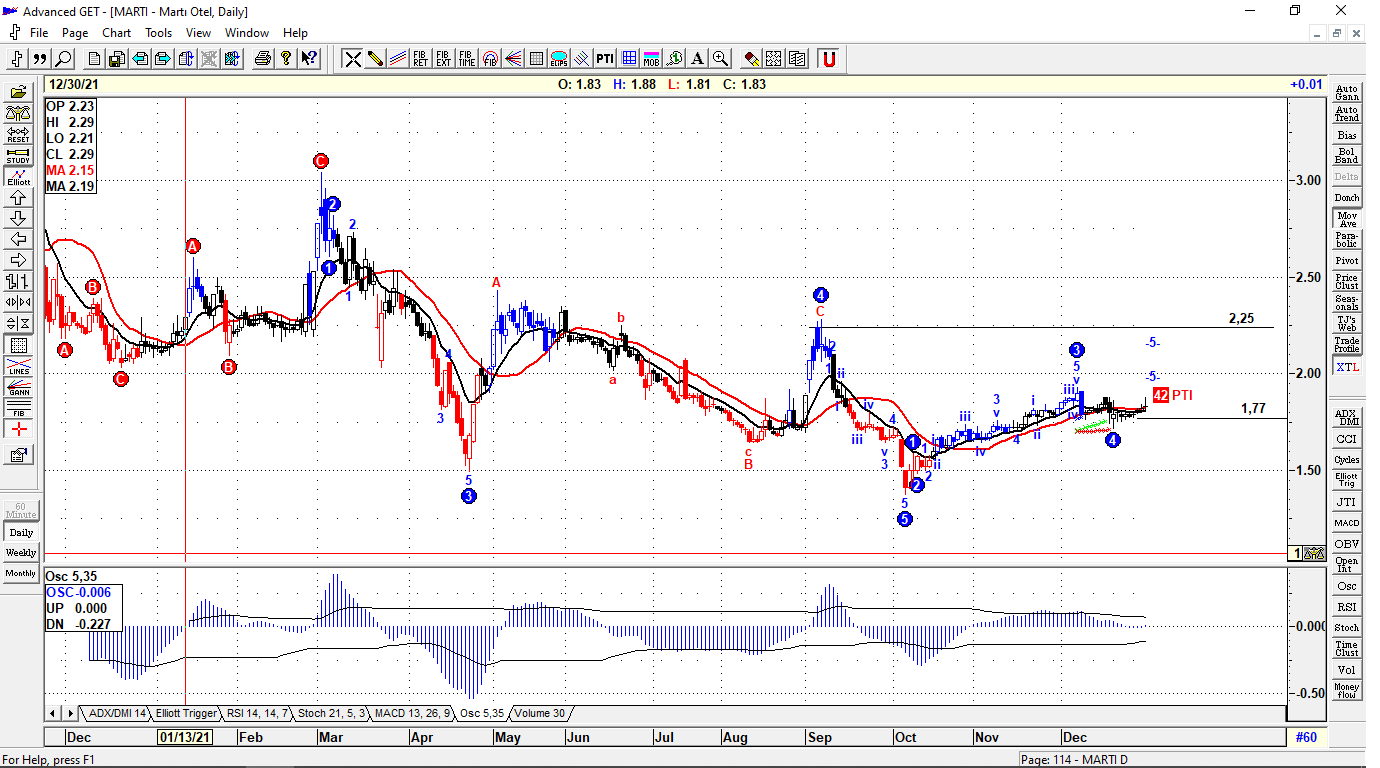Select the FIB TIME tool
This screenshot has height=768, width=1380.
[467, 58]
